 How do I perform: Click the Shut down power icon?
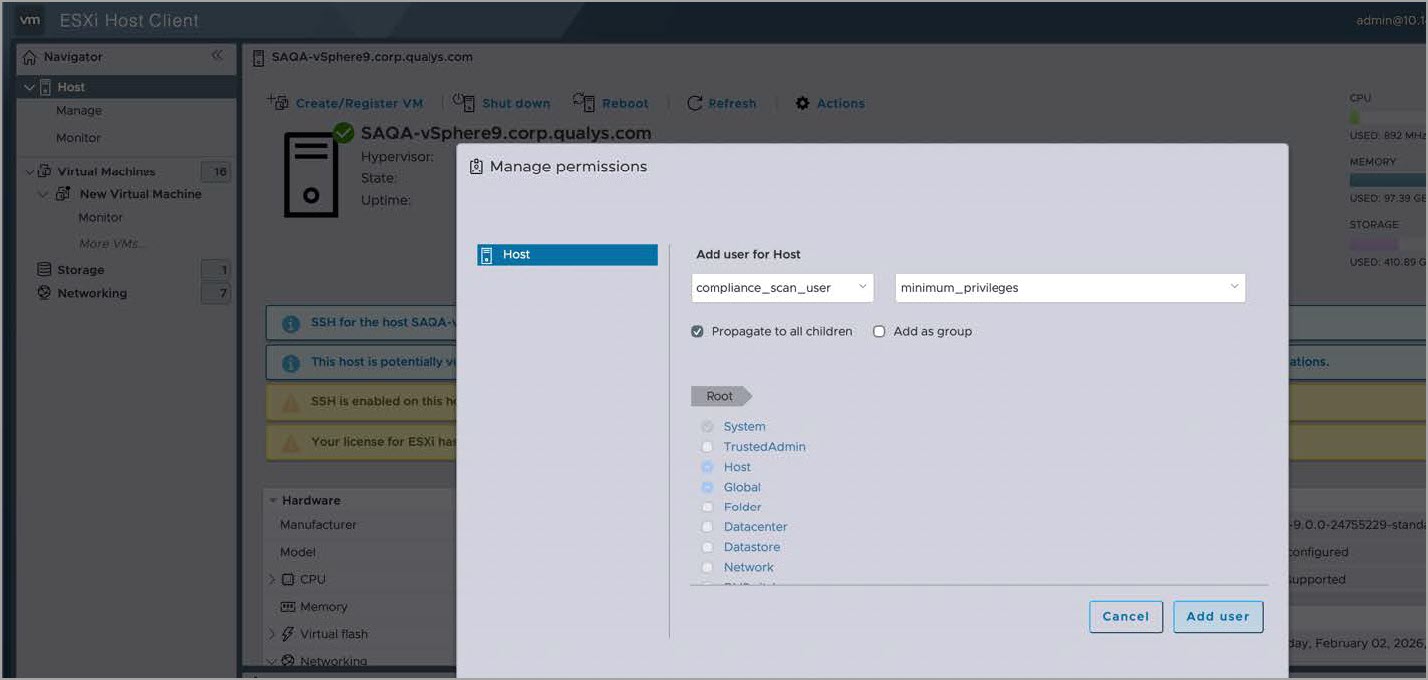[464, 103]
